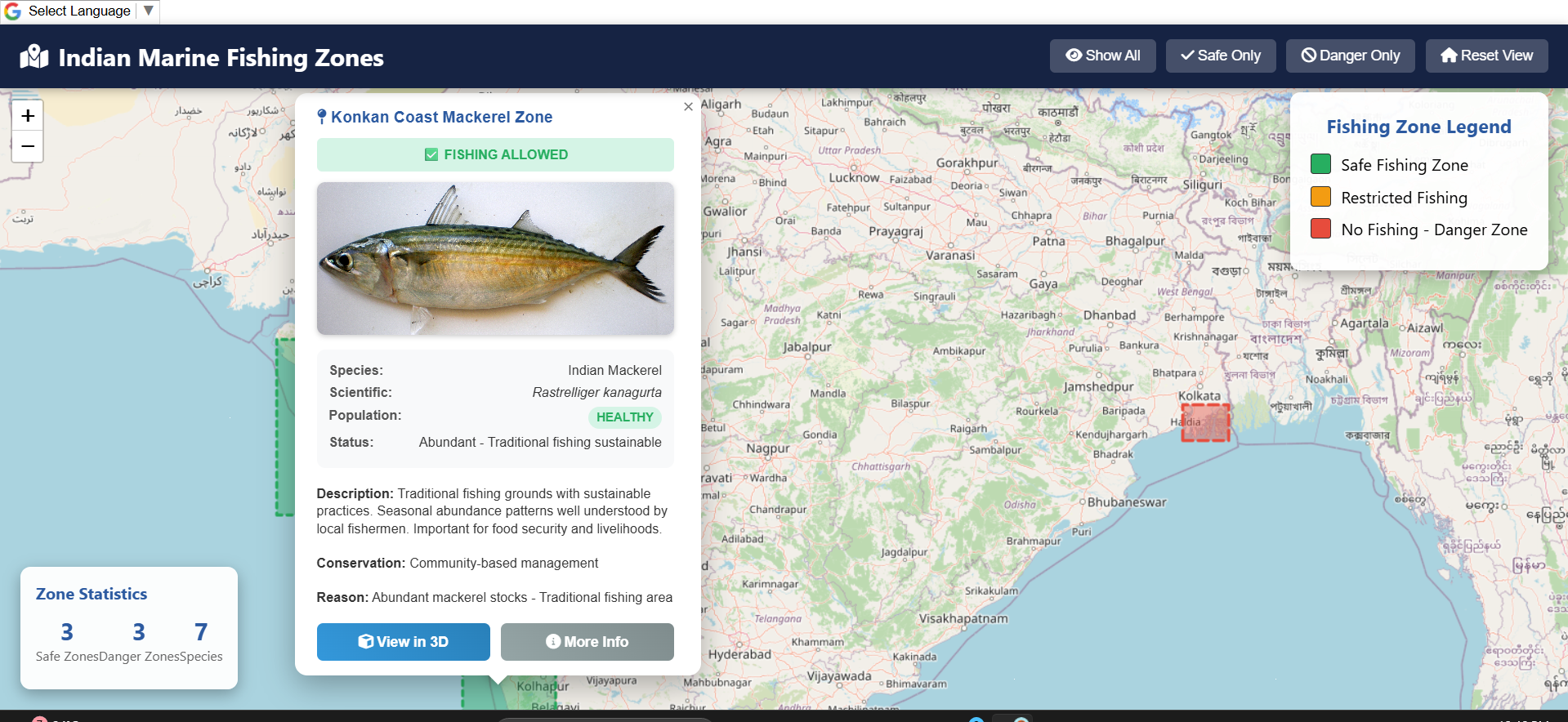
Task: Click the Indian Marine Fishing Zones title
Action: pos(221,57)
